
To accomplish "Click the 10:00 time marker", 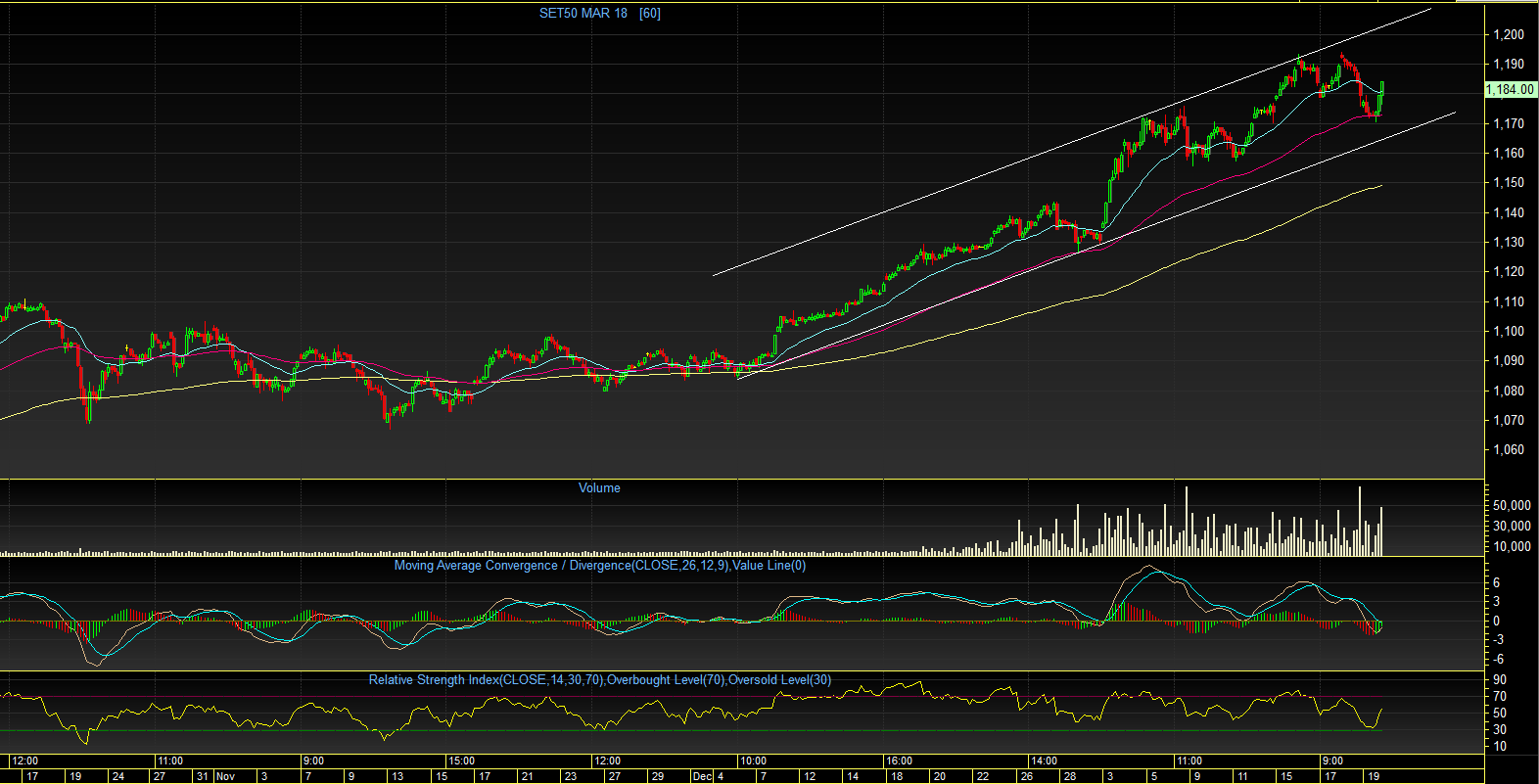I will [753, 761].
